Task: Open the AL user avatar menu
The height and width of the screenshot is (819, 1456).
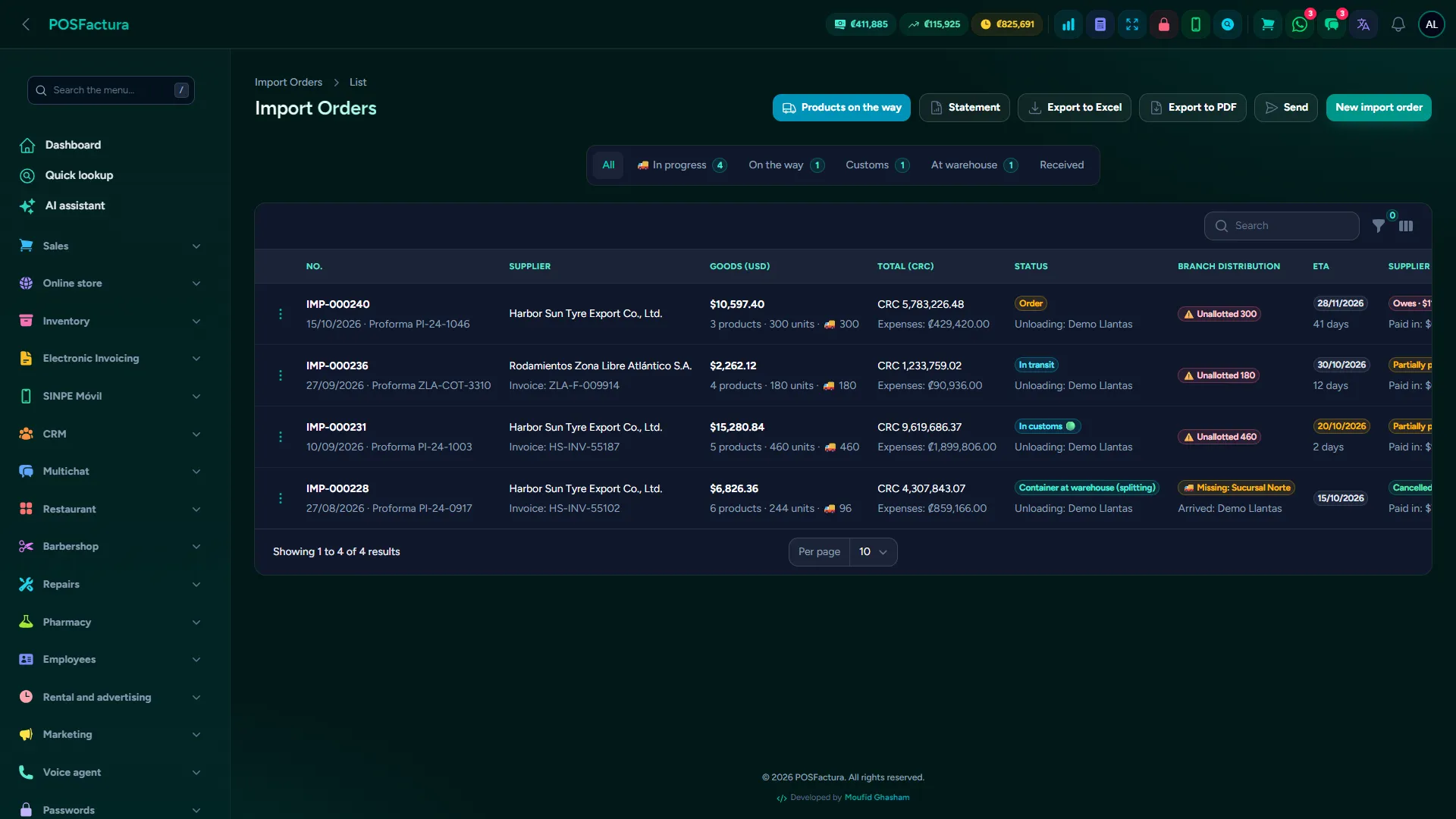Action: point(1432,24)
